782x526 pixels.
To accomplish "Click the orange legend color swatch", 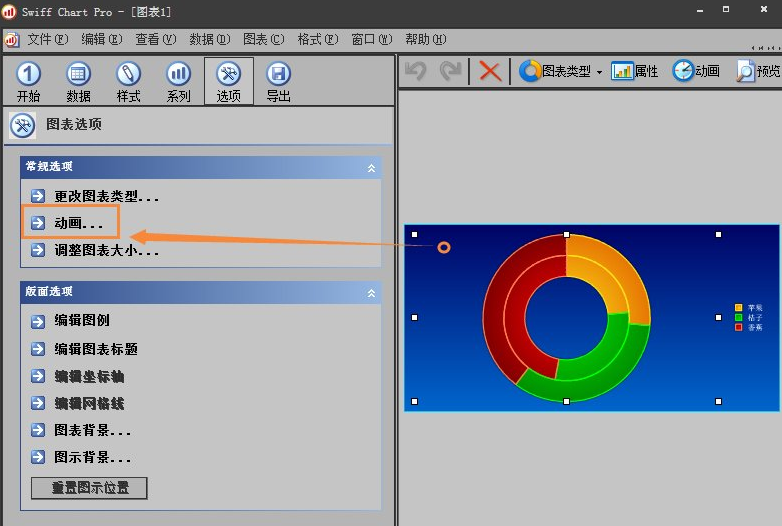I will pyautogui.click(x=739, y=308).
